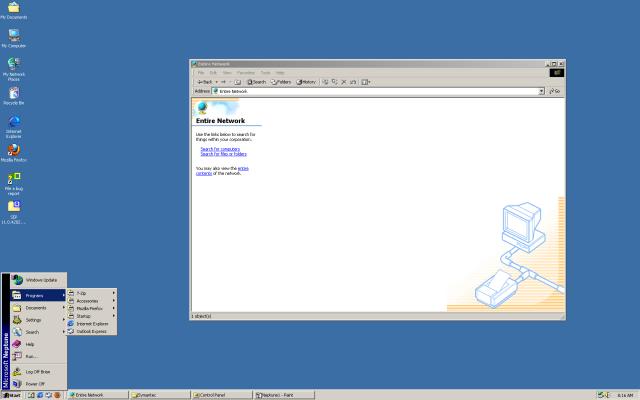The height and width of the screenshot is (400, 640).
Task: Expand Search in the Start menu
Action: [x=38, y=332]
